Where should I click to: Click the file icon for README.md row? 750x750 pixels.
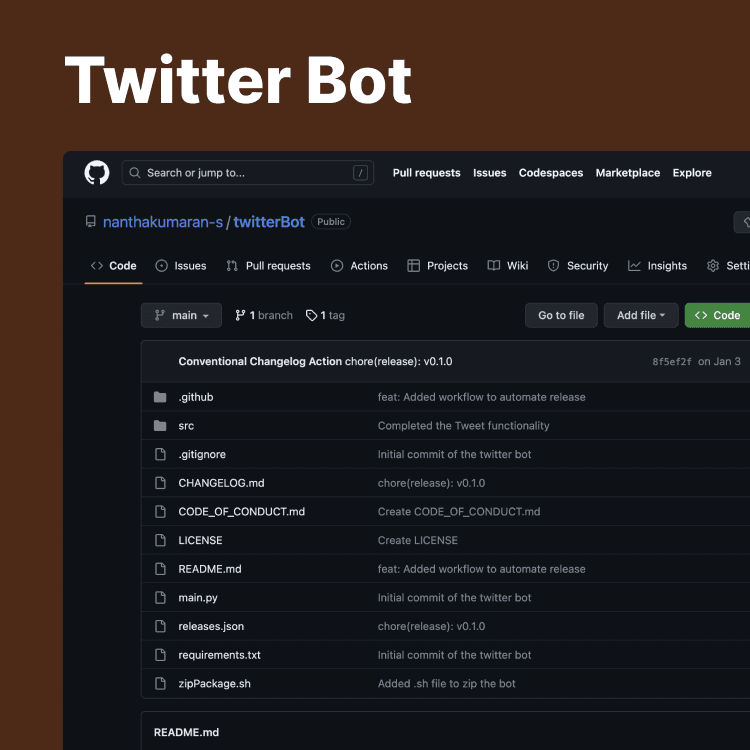(160, 569)
